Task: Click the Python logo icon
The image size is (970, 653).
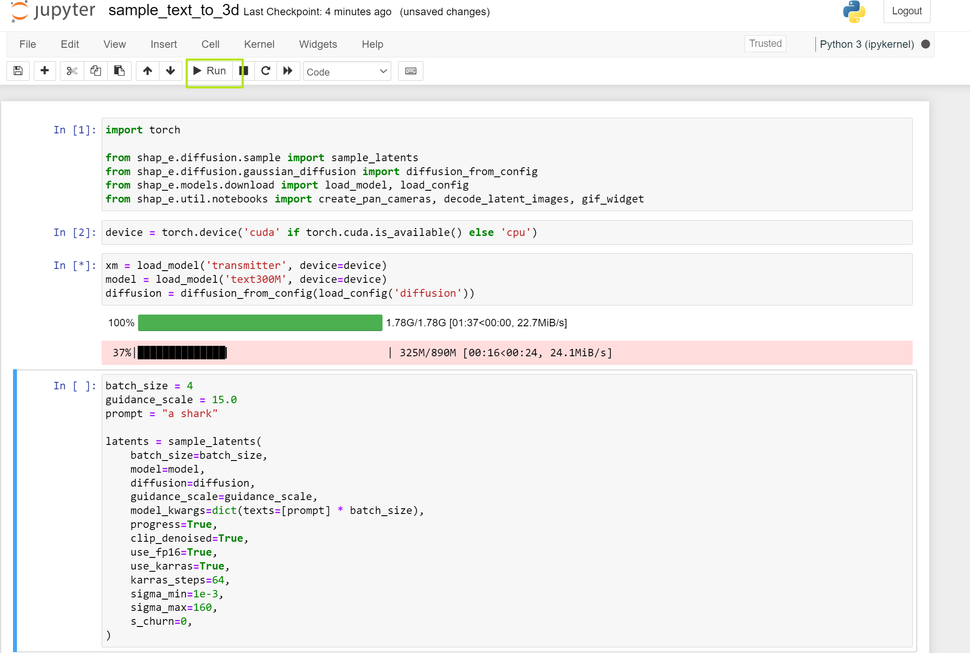Action: click(854, 11)
